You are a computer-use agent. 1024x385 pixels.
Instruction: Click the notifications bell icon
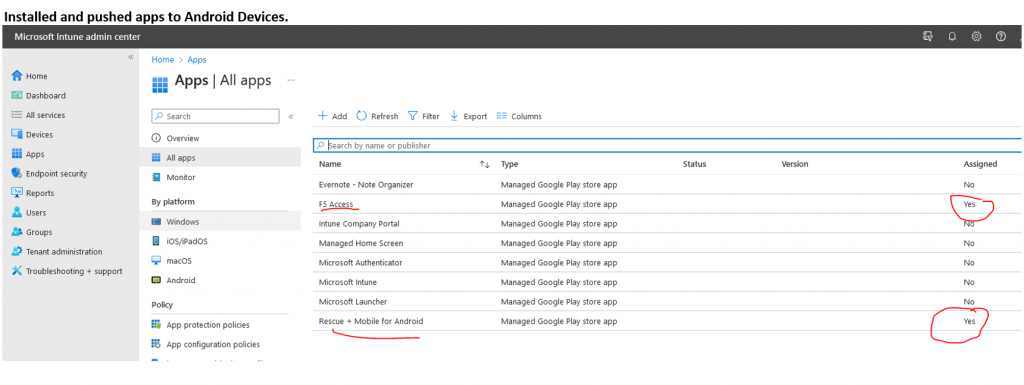(952, 37)
